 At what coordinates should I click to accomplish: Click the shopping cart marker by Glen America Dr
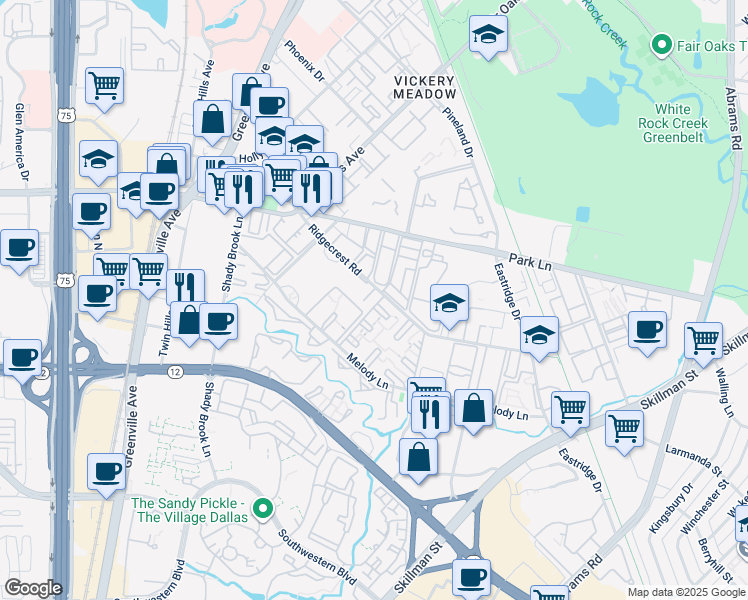point(104,86)
